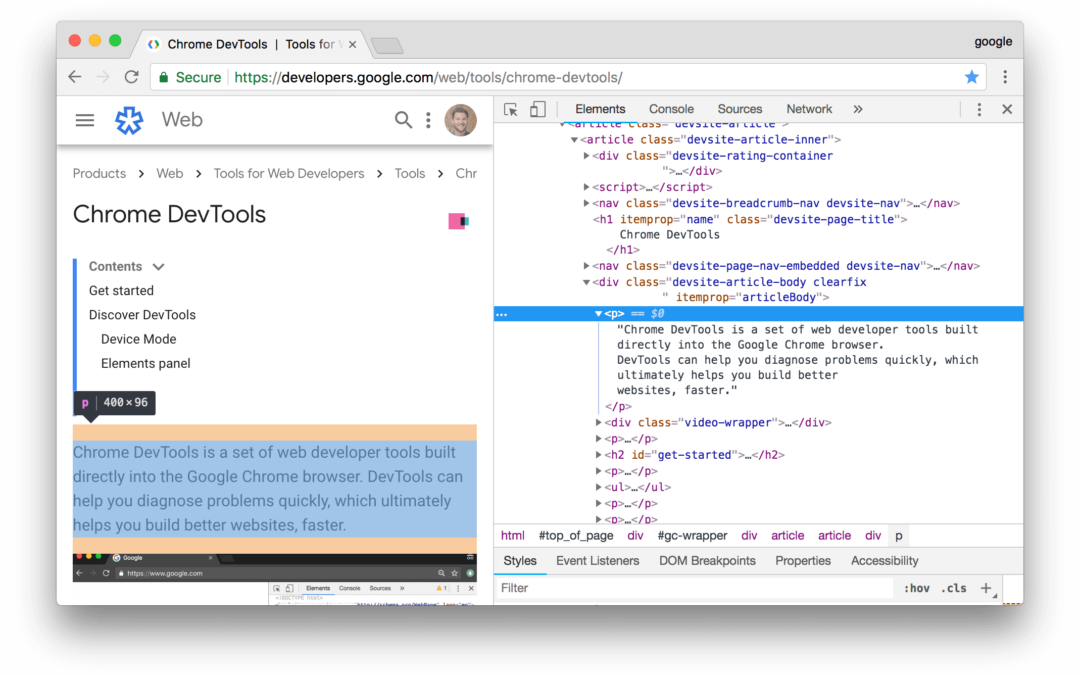The width and height of the screenshot is (1080, 675).
Task: Open the site's vertical dots menu
Action: [428, 121]
